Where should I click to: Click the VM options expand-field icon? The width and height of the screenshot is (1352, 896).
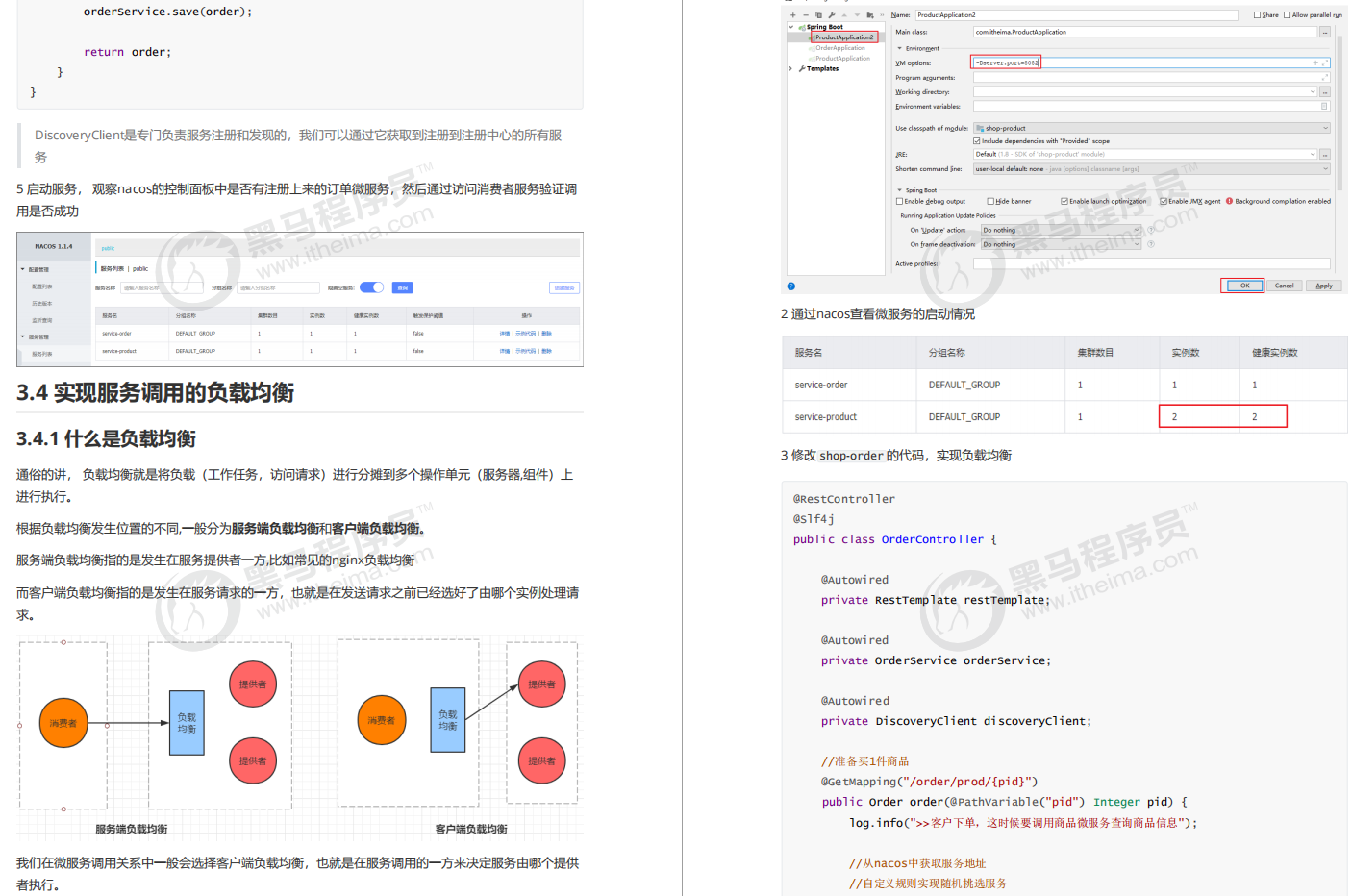(x=1325, y=63)
